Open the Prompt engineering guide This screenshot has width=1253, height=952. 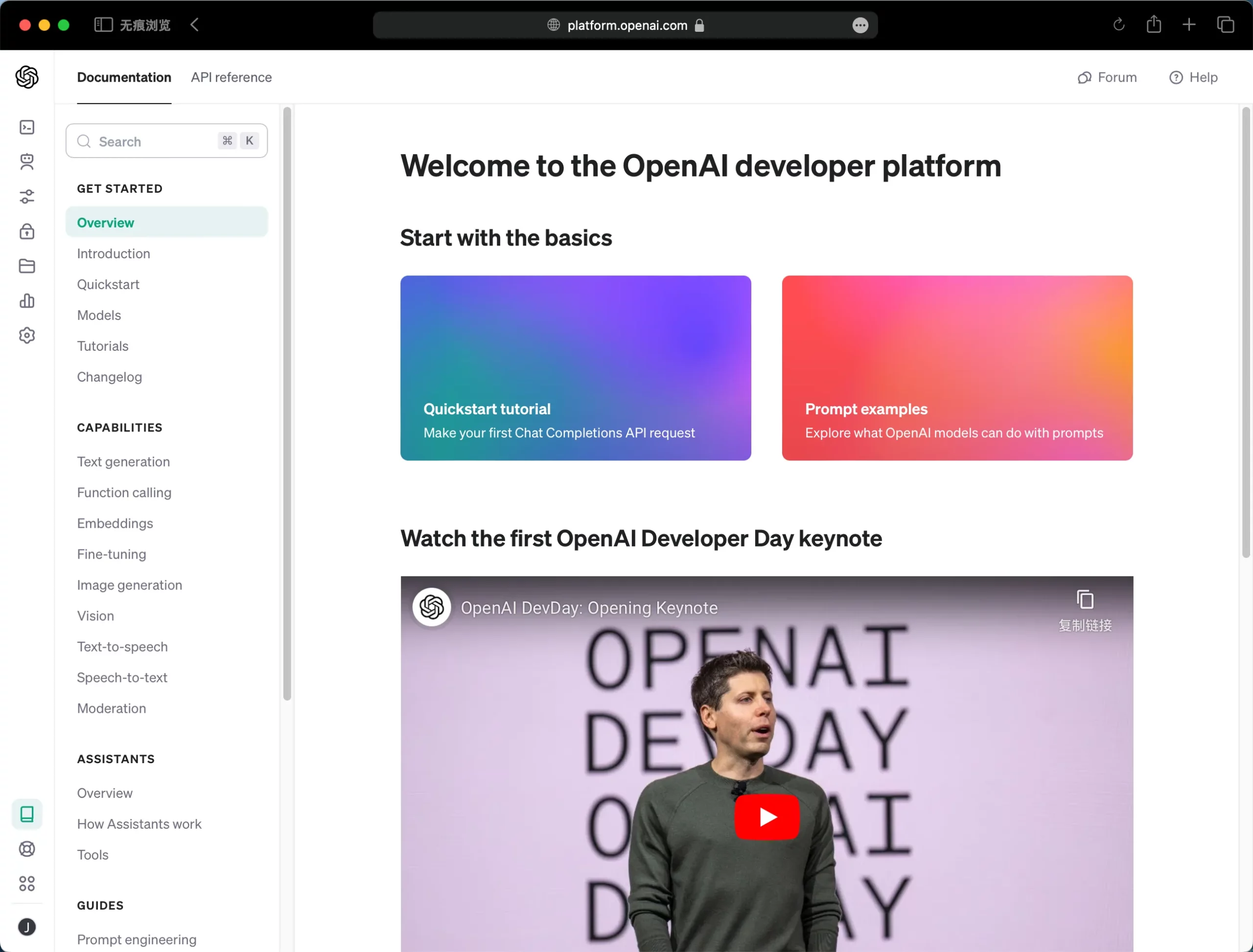(137, 940)
